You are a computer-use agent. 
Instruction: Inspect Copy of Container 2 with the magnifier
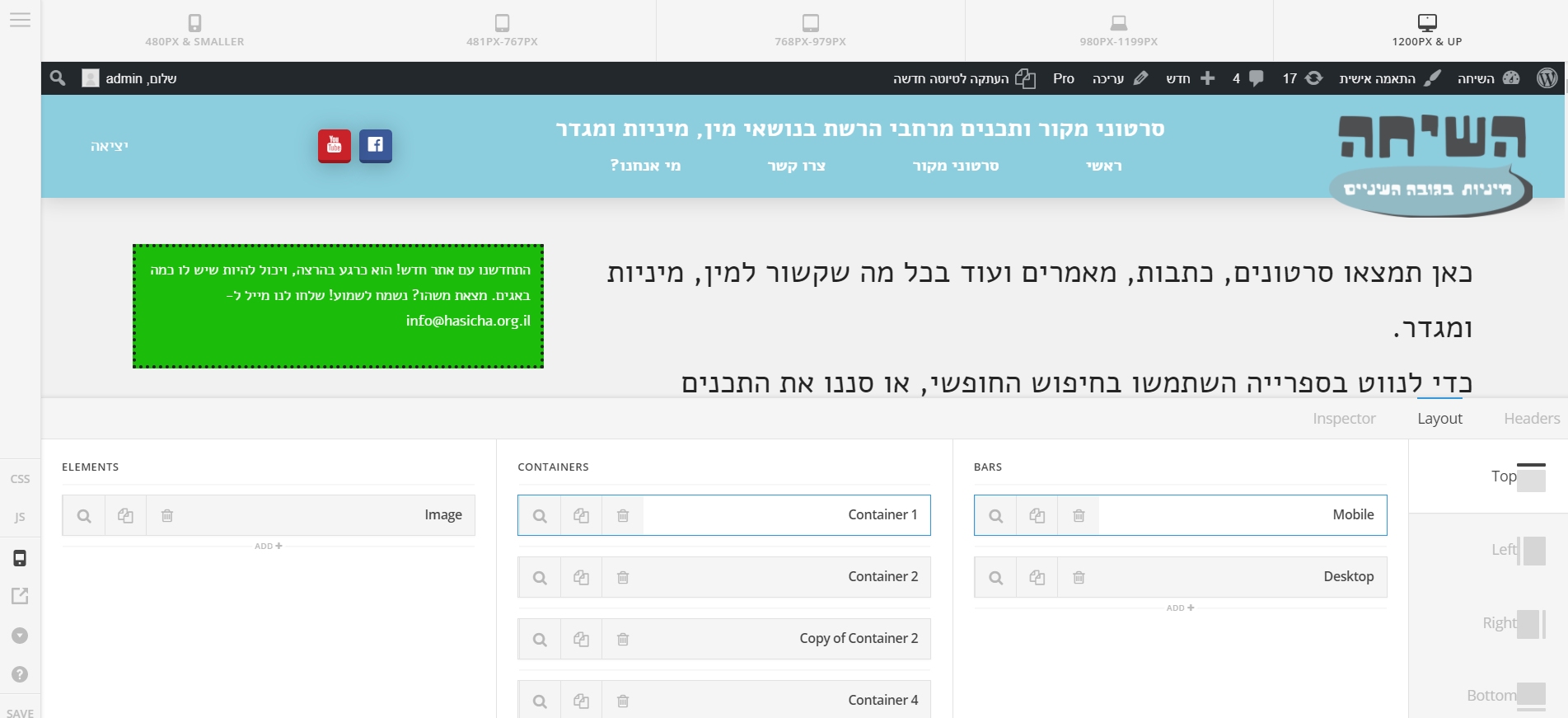[x=540, y=639]
